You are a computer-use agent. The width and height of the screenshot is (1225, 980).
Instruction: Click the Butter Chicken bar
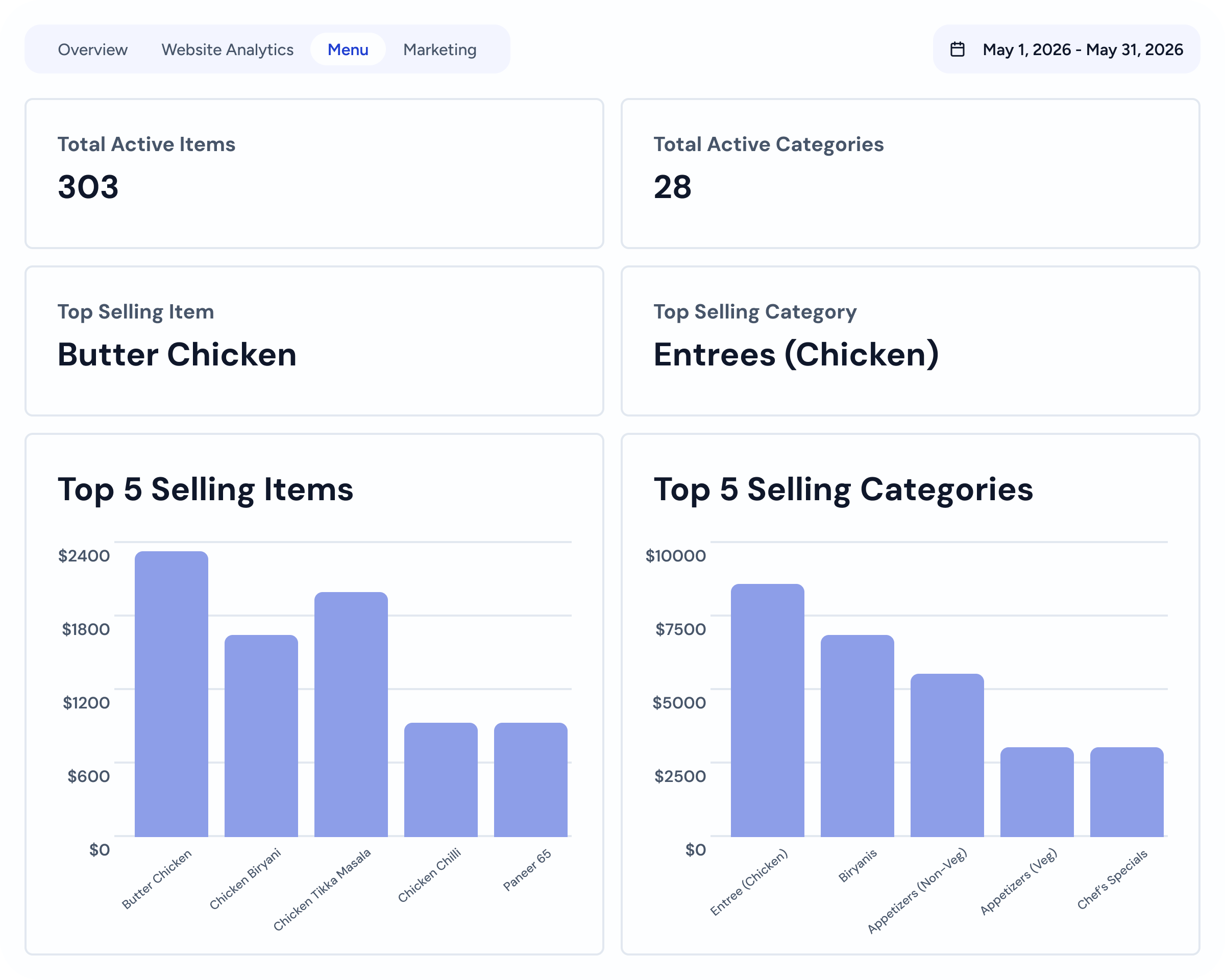click(171, 694)
